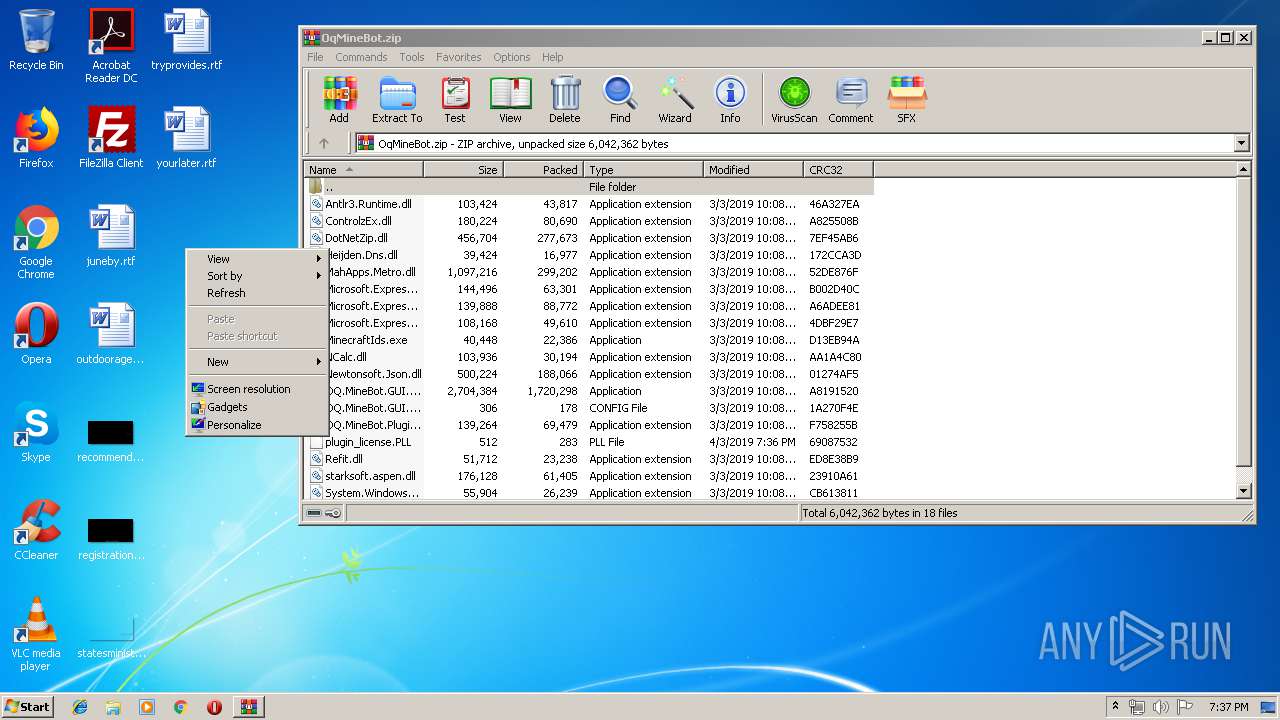The image size is (1280, 720).
Task: Open the Help menu
Action: click(x=553, y=57)
